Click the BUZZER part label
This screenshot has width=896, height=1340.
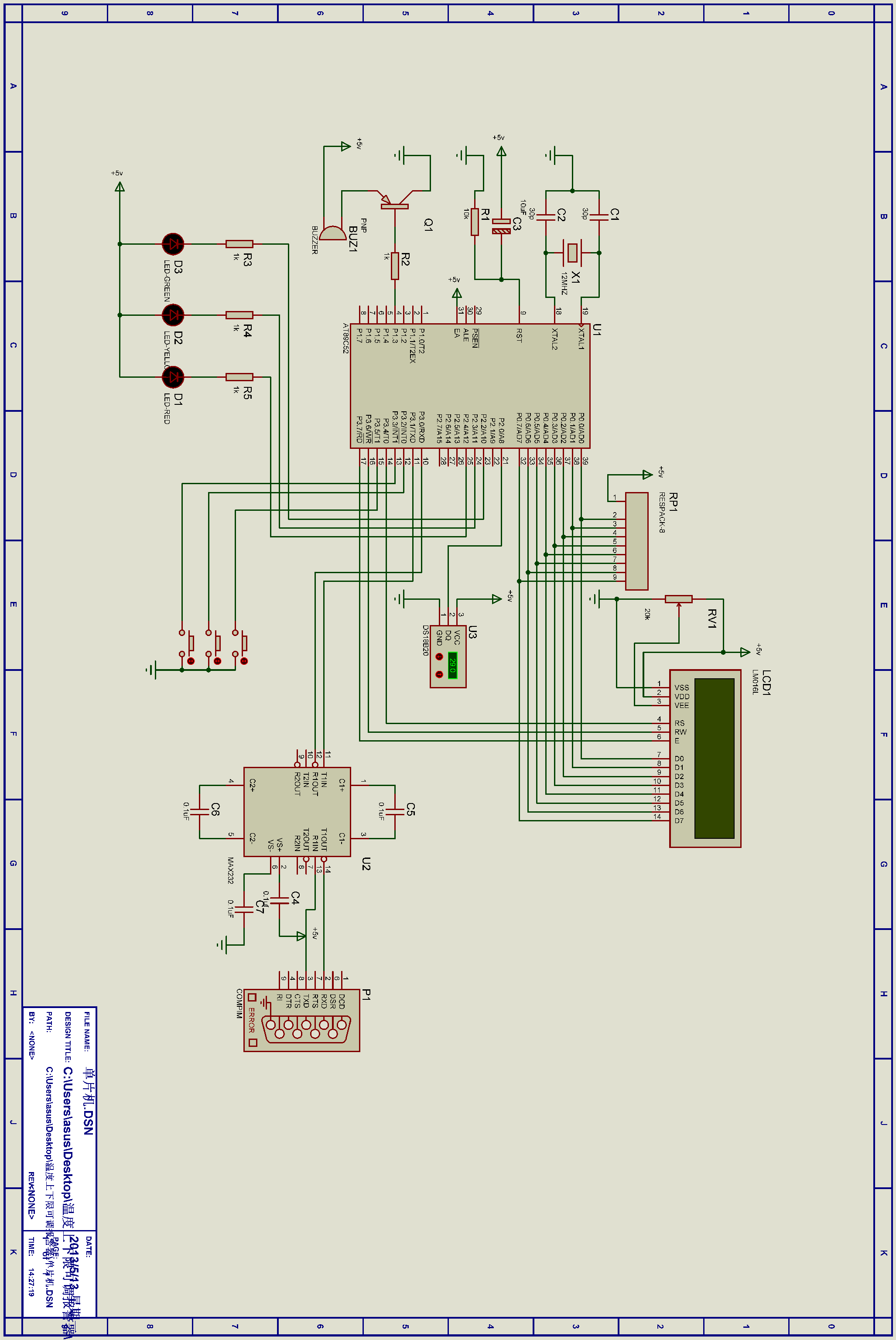[x=314, y=240]
